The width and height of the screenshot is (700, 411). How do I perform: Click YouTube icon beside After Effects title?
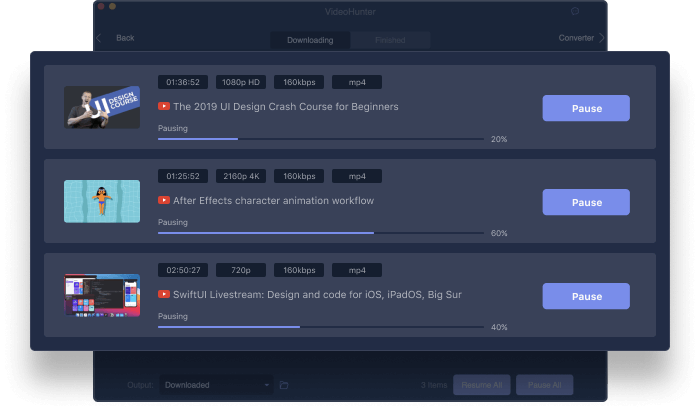pos(163,200)
